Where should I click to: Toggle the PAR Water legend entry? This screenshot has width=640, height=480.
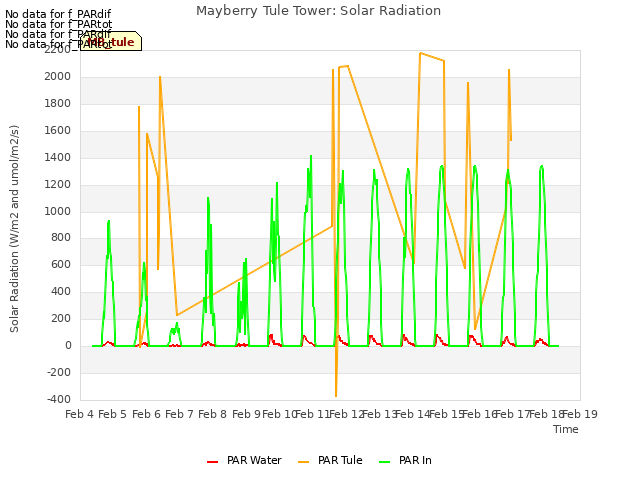pos(244,460)
